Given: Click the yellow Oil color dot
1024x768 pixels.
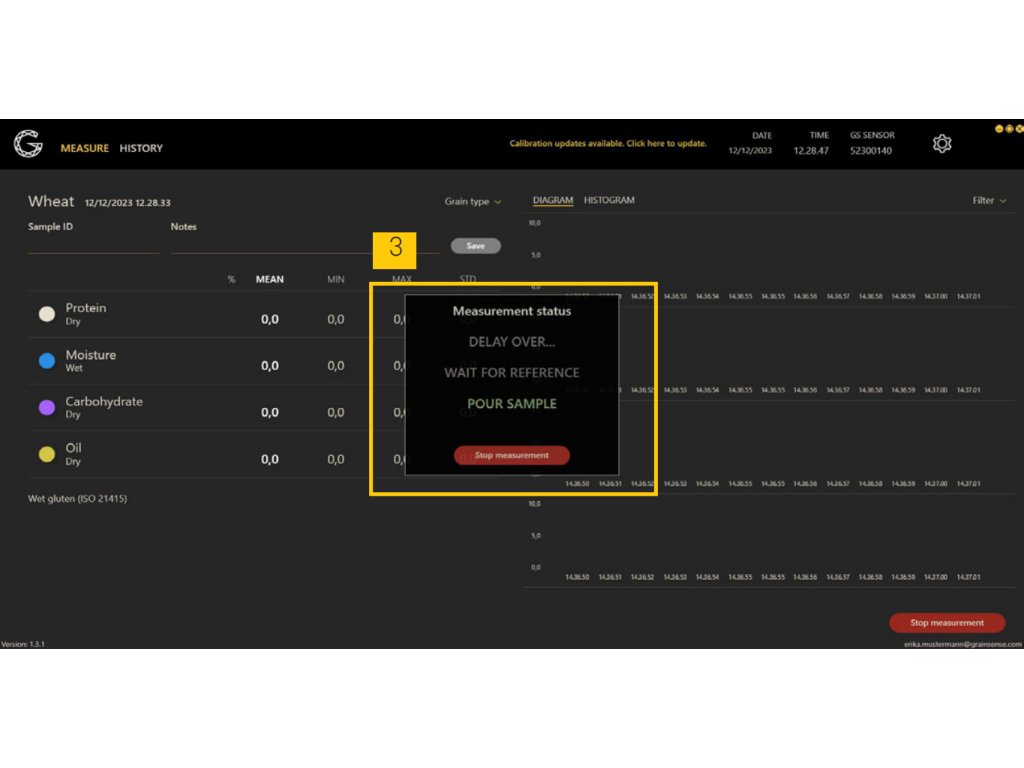Looking at the screenshot, I should (x=46, y=454).
